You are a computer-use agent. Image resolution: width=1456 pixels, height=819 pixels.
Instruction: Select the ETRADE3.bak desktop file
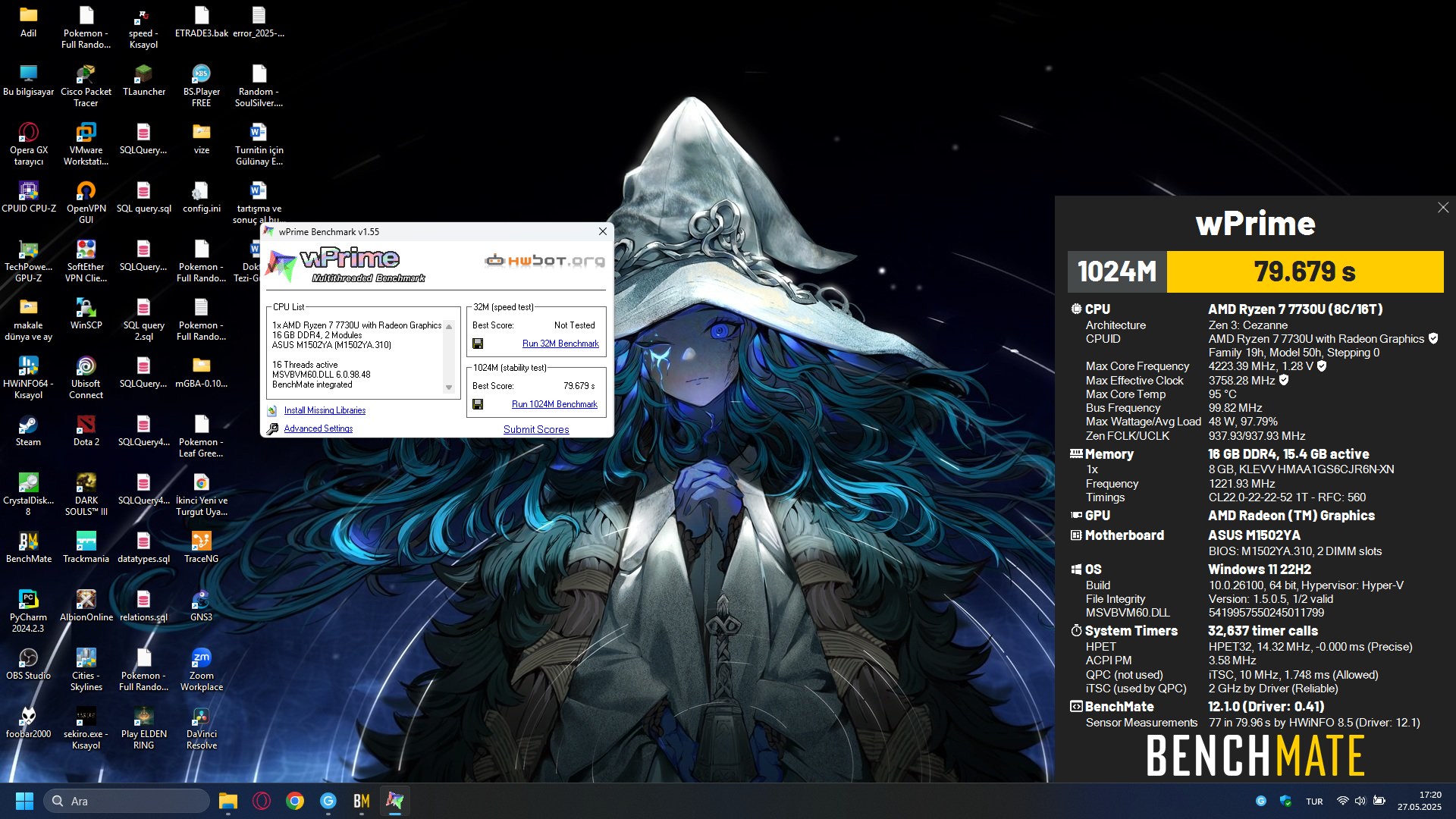coord(201,21)
